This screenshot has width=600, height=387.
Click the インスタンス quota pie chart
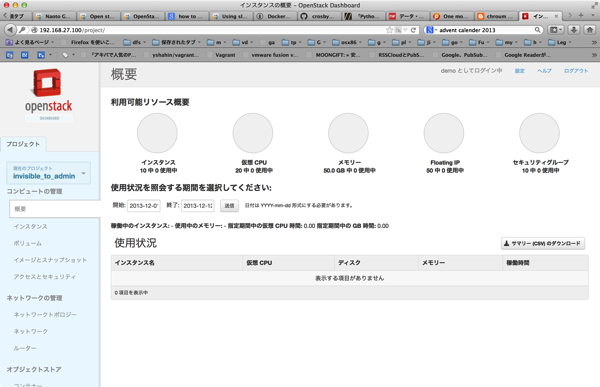coord(157,133)
